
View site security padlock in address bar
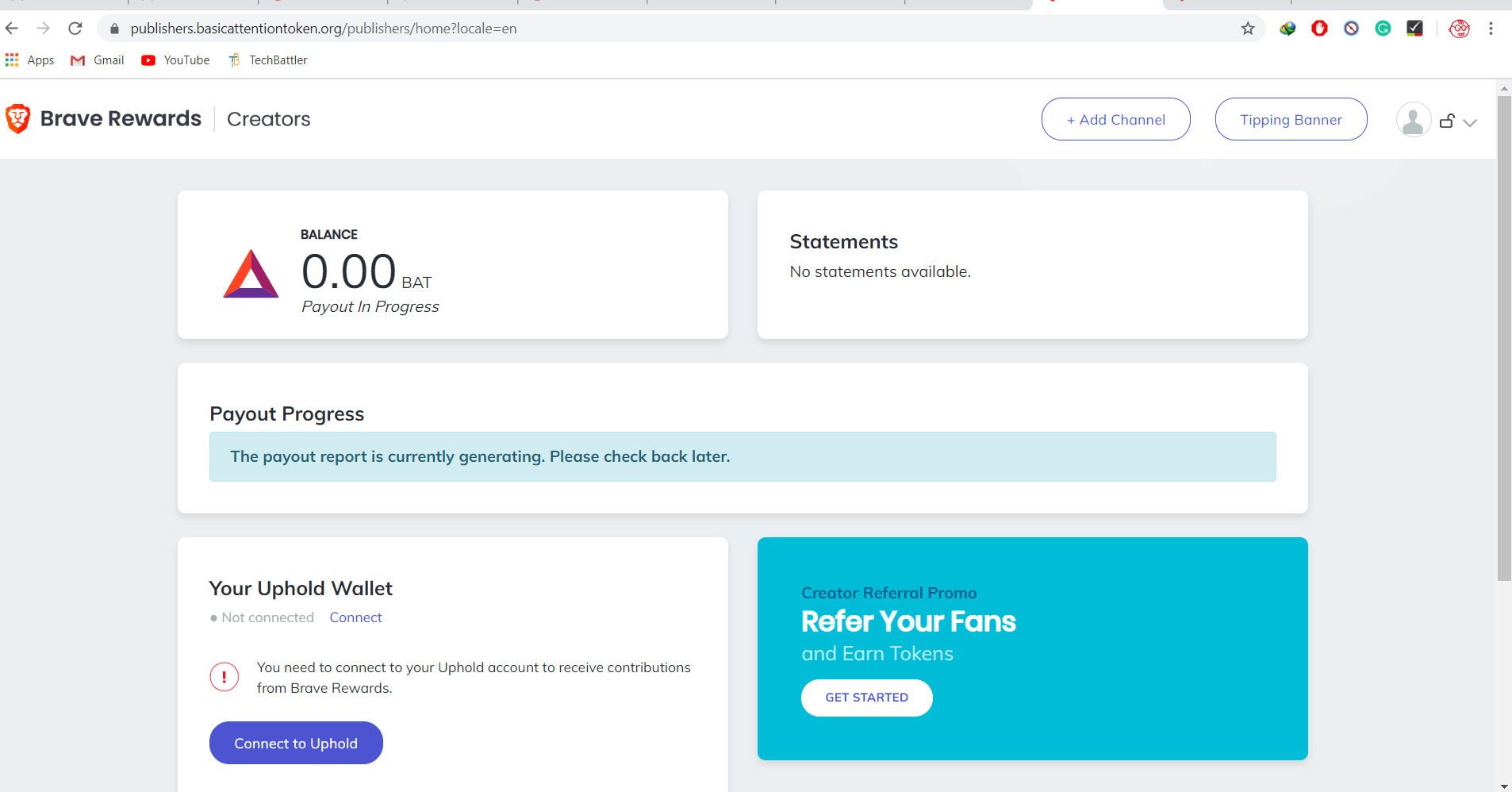[113, 29]
